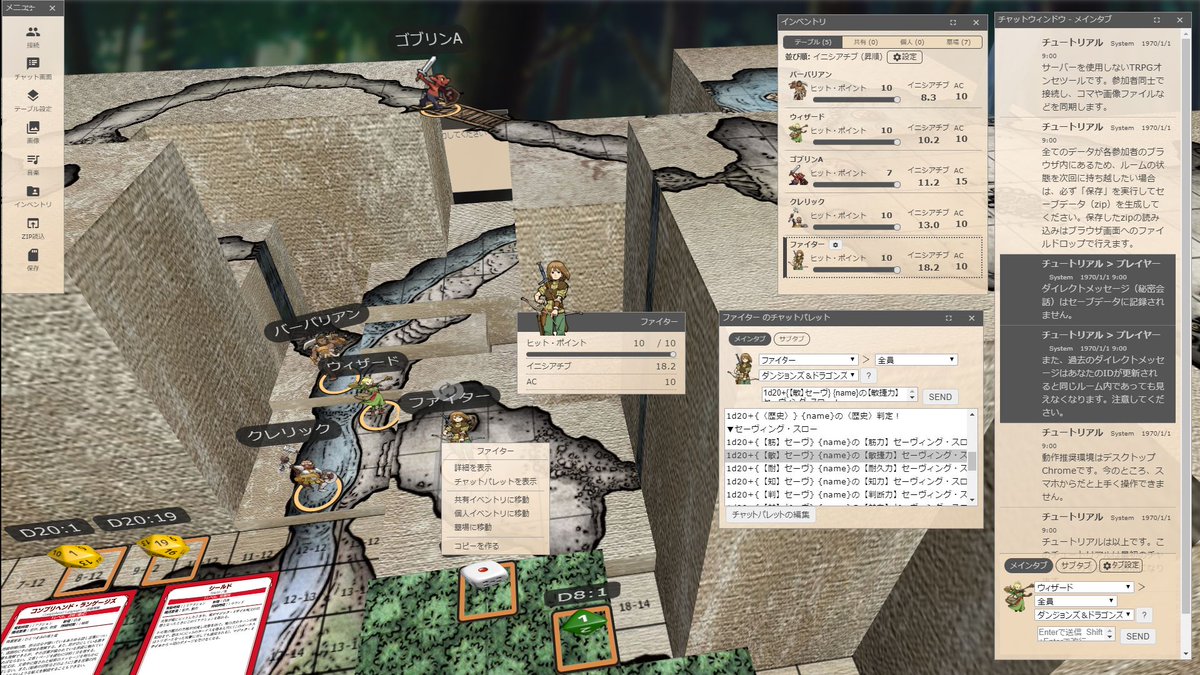
Task: Open the ファイター sender dropdown in chat palette
Action: coord(807,359)
